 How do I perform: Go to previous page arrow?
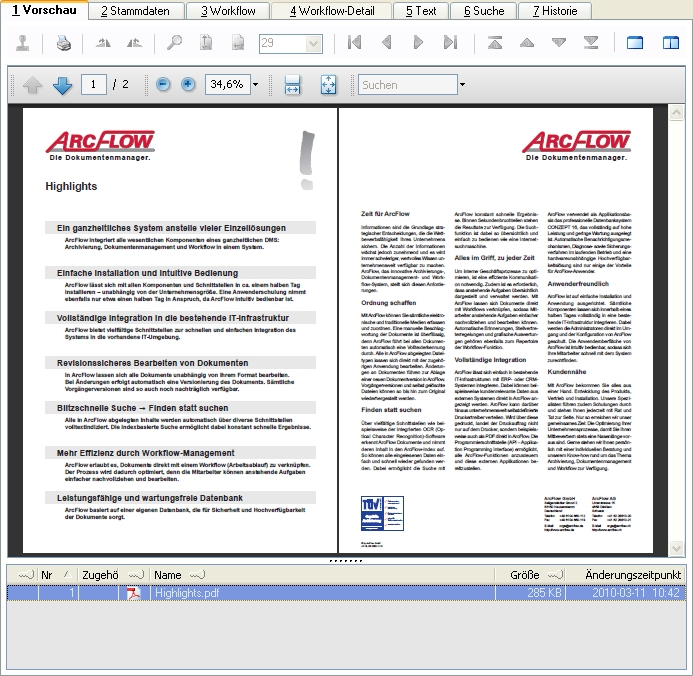tap(386, 42)
